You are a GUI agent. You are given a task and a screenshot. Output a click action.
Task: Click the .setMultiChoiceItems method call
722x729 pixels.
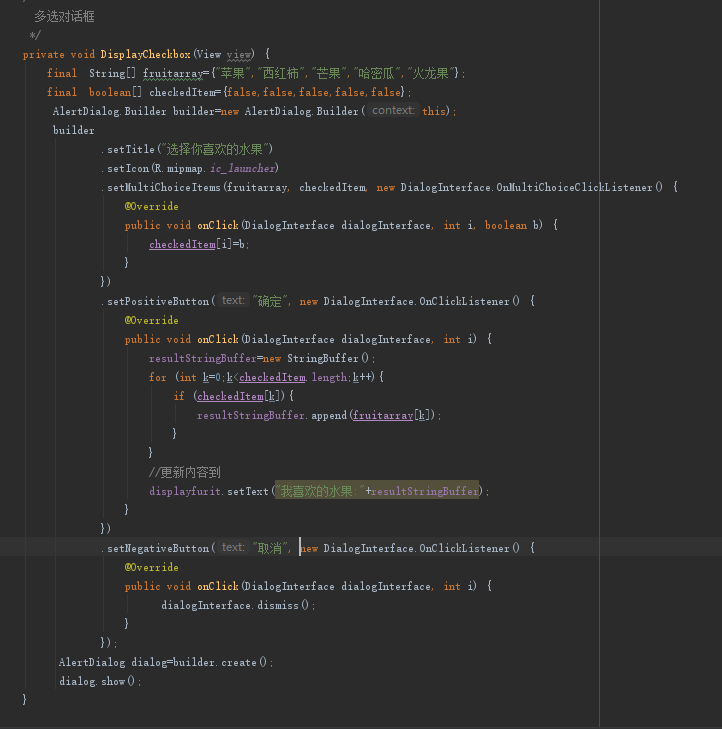coord(161,187)
